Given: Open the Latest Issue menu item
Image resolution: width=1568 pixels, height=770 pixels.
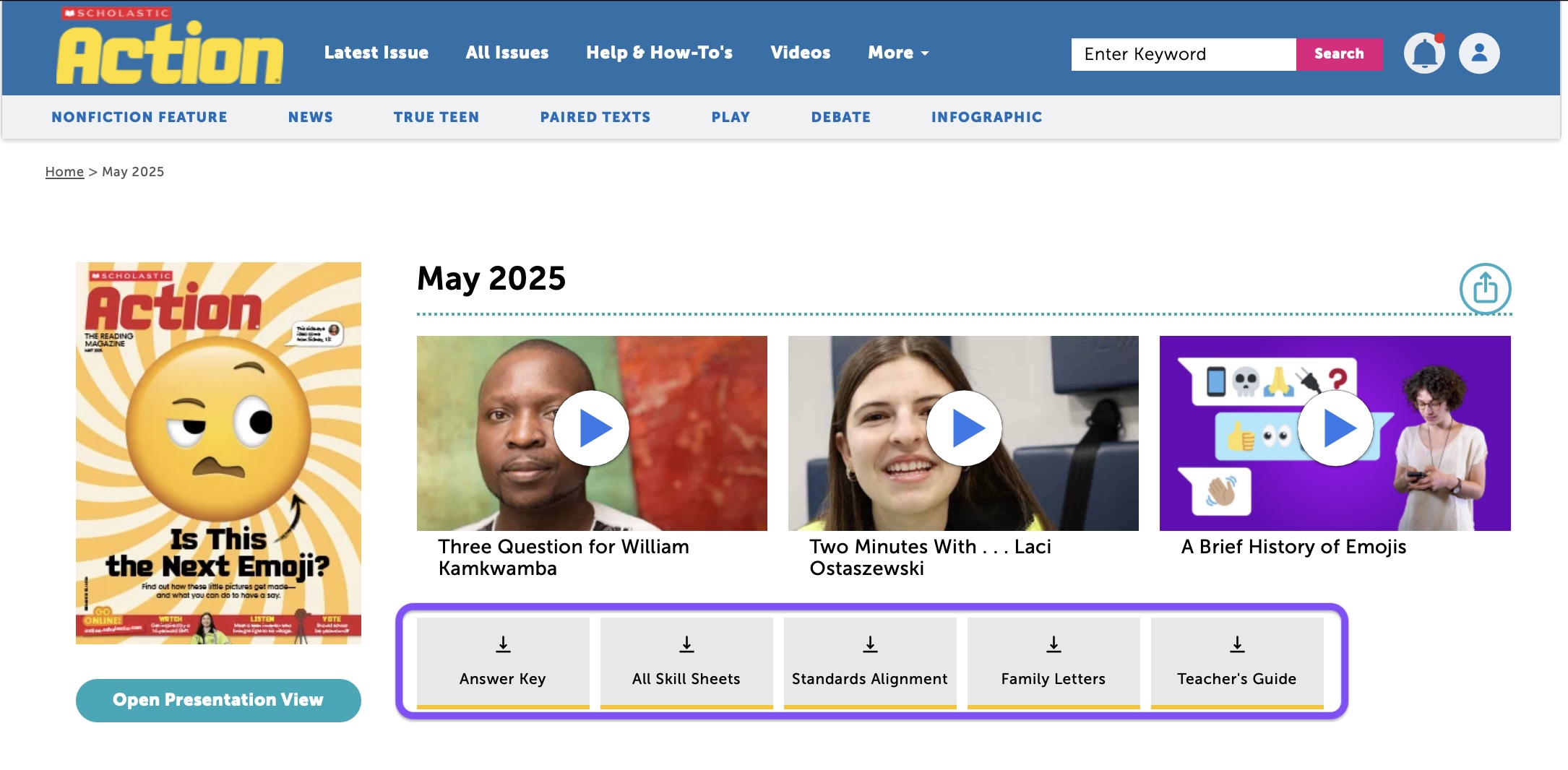Looking at the screenshot, I should click(376, 53).
